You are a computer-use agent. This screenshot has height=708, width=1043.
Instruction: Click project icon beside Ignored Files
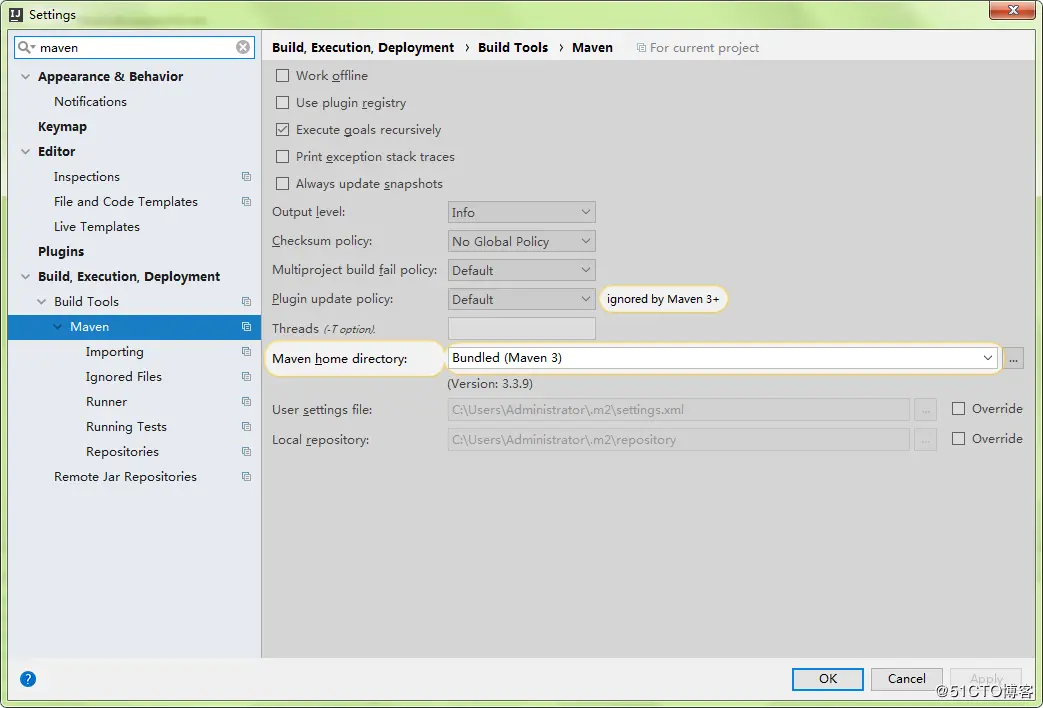pos(247,377)
